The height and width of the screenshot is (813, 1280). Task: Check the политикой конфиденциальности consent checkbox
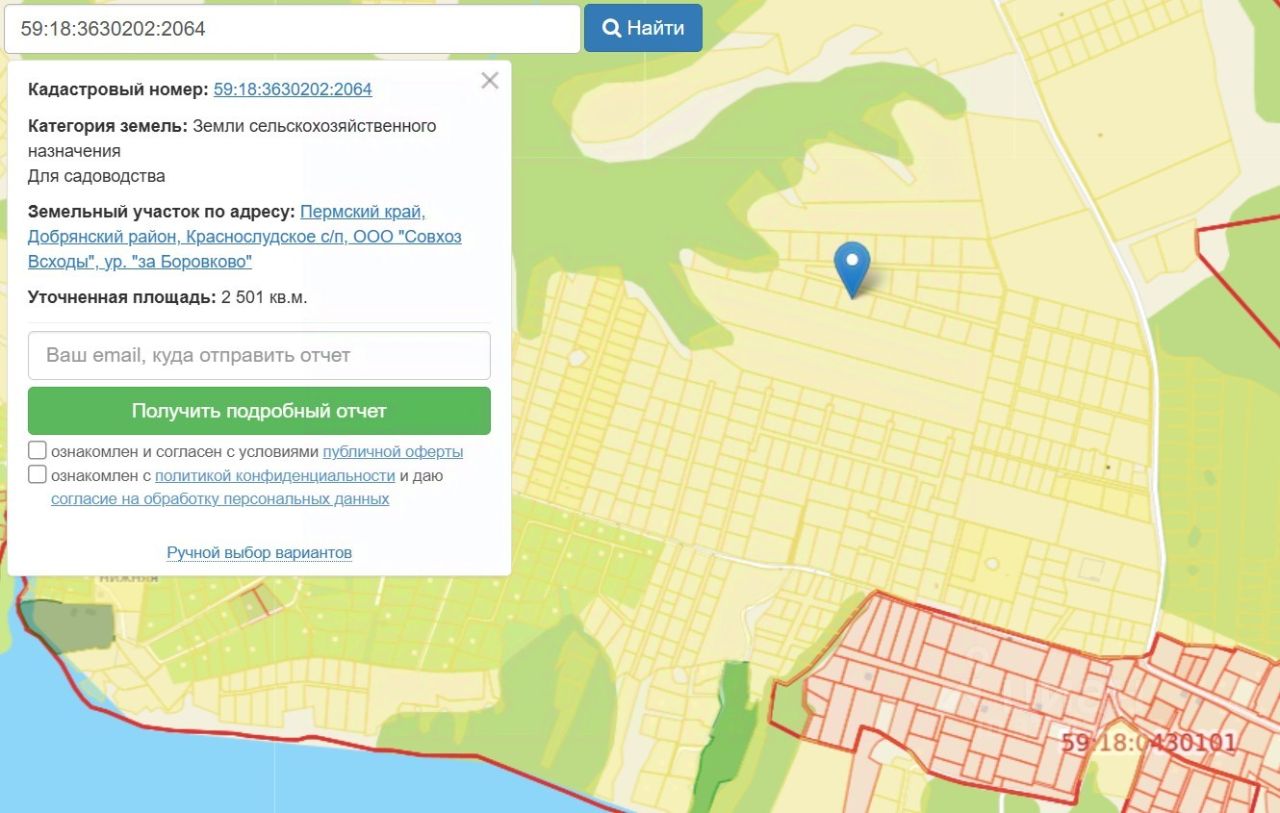click(37, 474)
